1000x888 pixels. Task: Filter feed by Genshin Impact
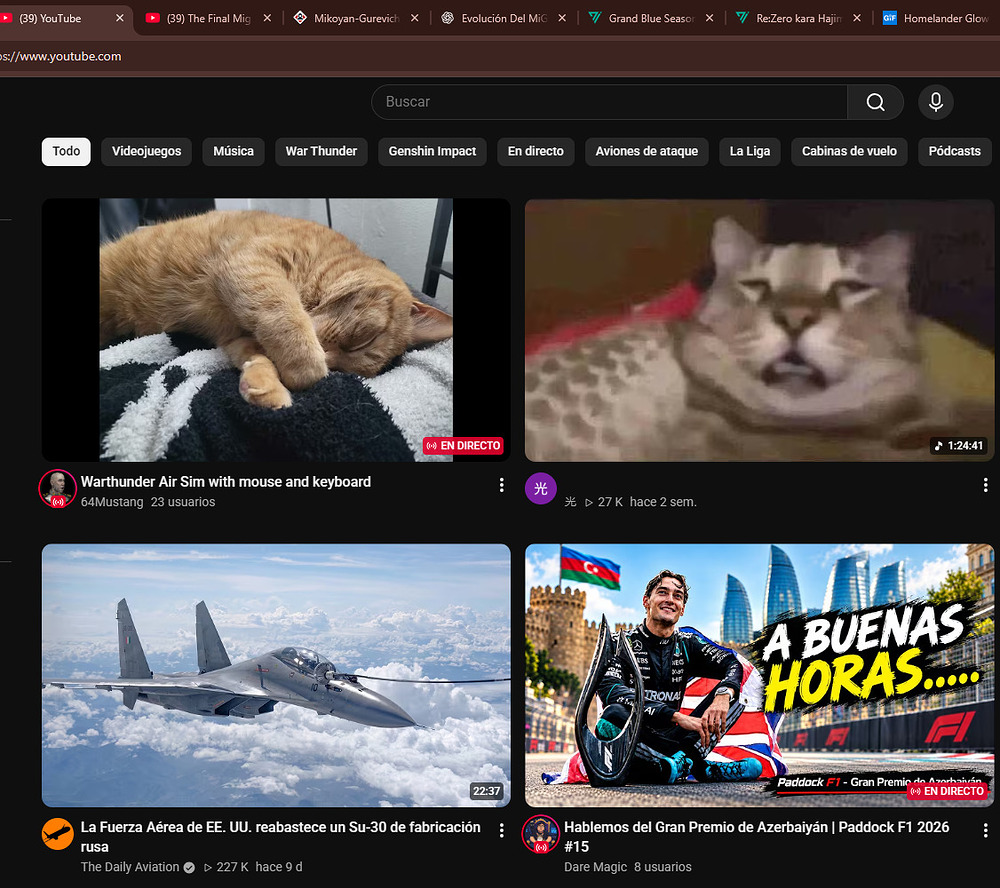pyautogui.click(x=432, y=152)
